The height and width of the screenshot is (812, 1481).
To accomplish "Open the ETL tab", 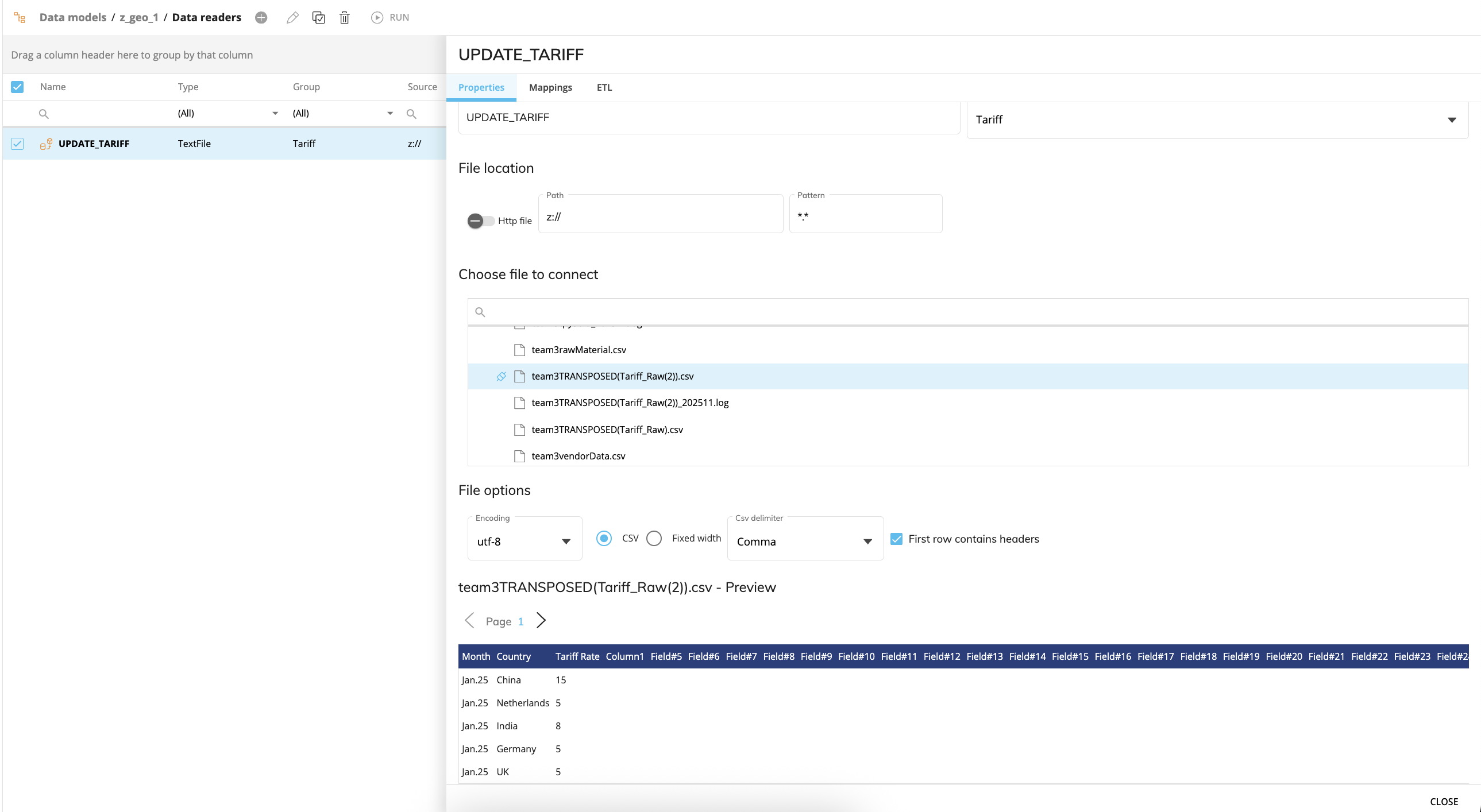I will [604, 87].
